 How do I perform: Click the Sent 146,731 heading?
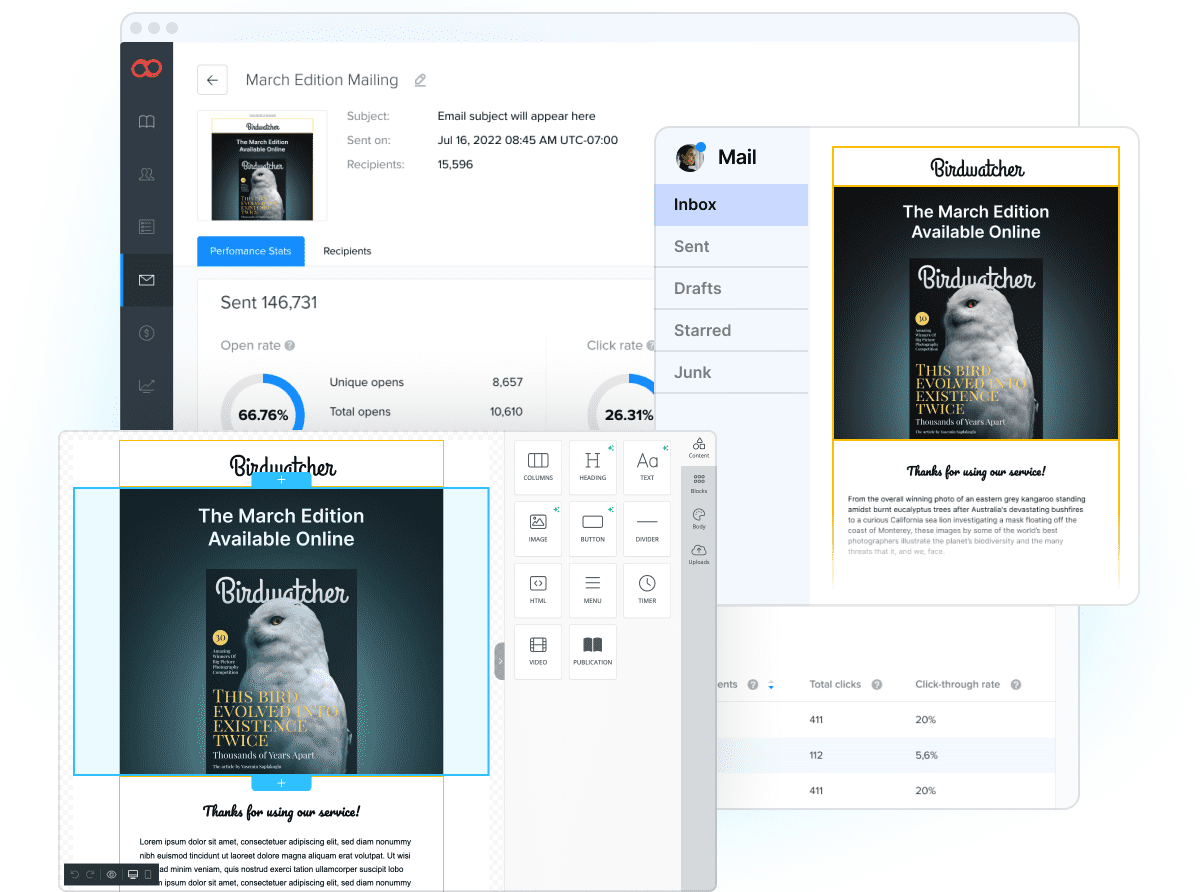pyautogui.click(x=269, y=302)
